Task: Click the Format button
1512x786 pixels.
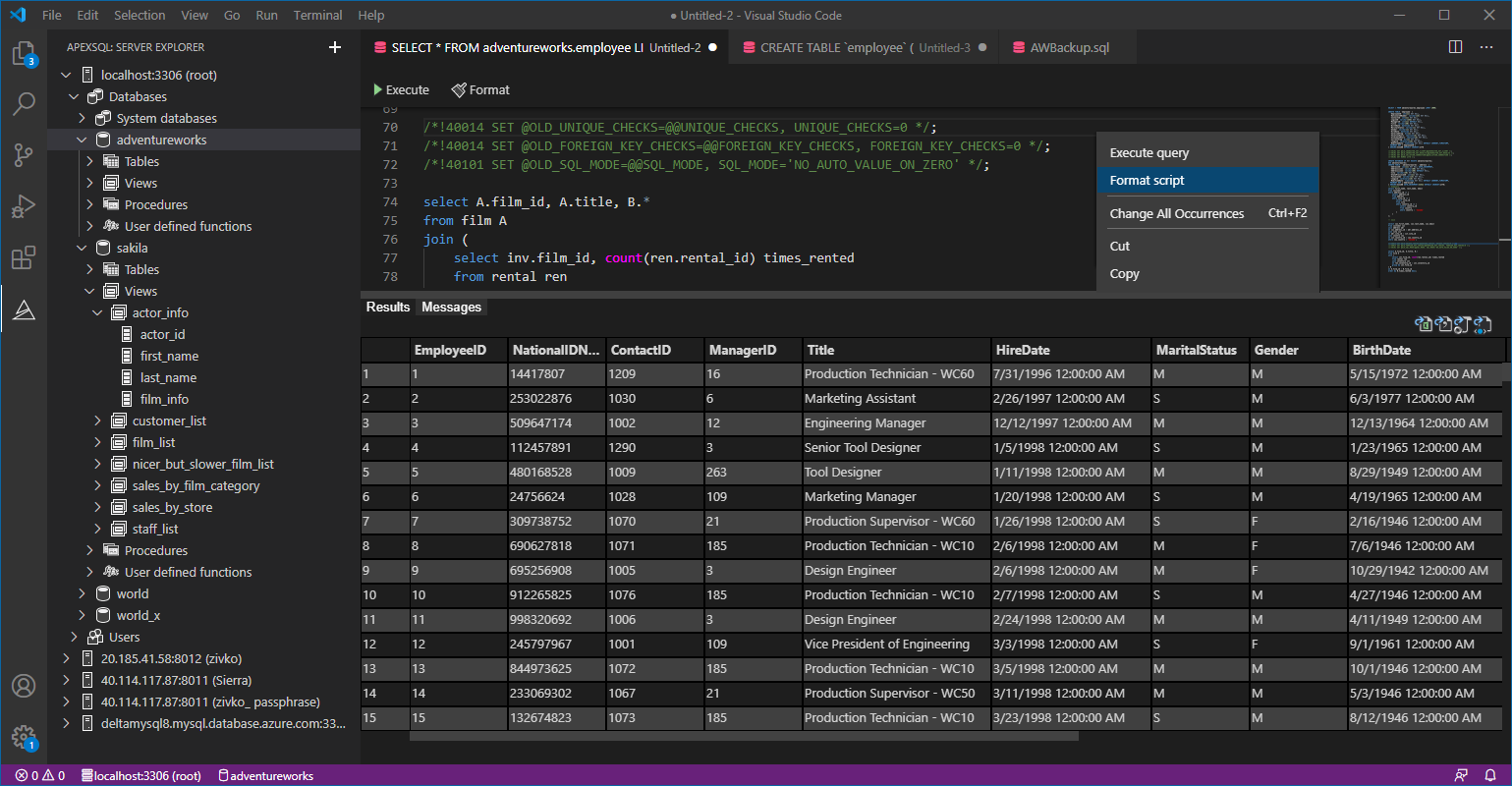Action: [x=480, y=89]
